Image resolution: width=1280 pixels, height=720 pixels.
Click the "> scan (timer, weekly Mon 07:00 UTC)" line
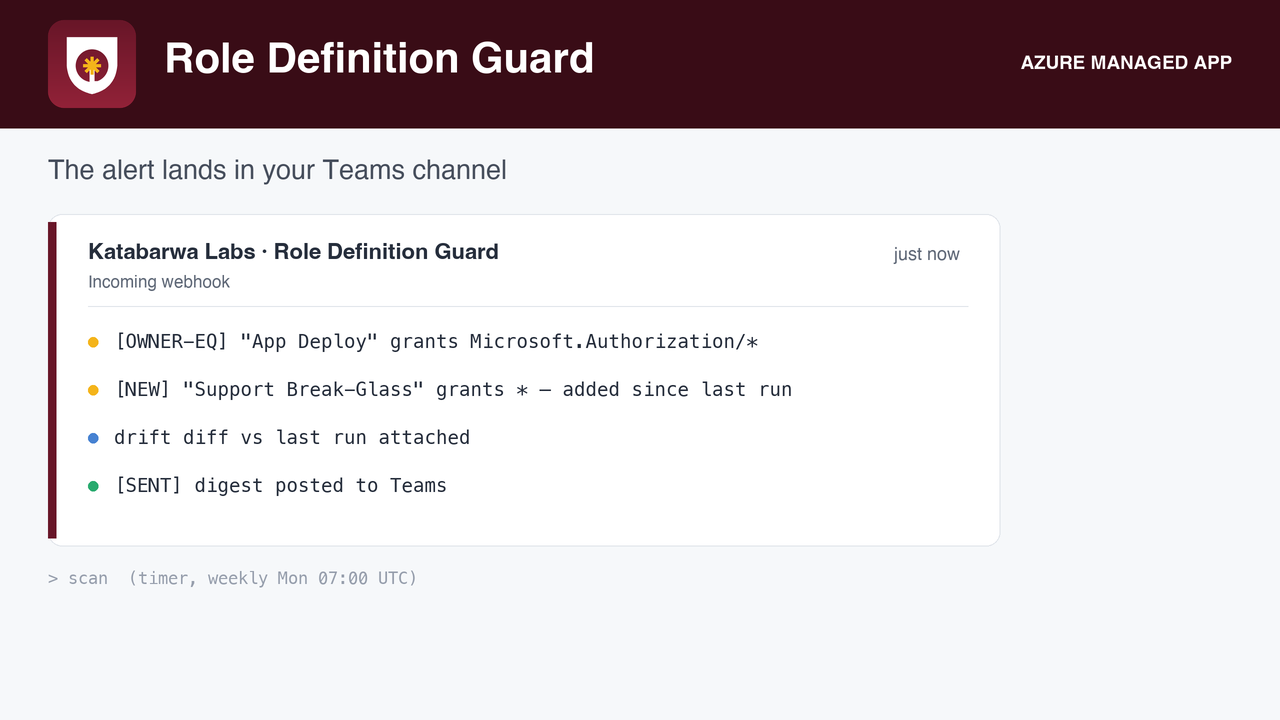coord(233,578)
